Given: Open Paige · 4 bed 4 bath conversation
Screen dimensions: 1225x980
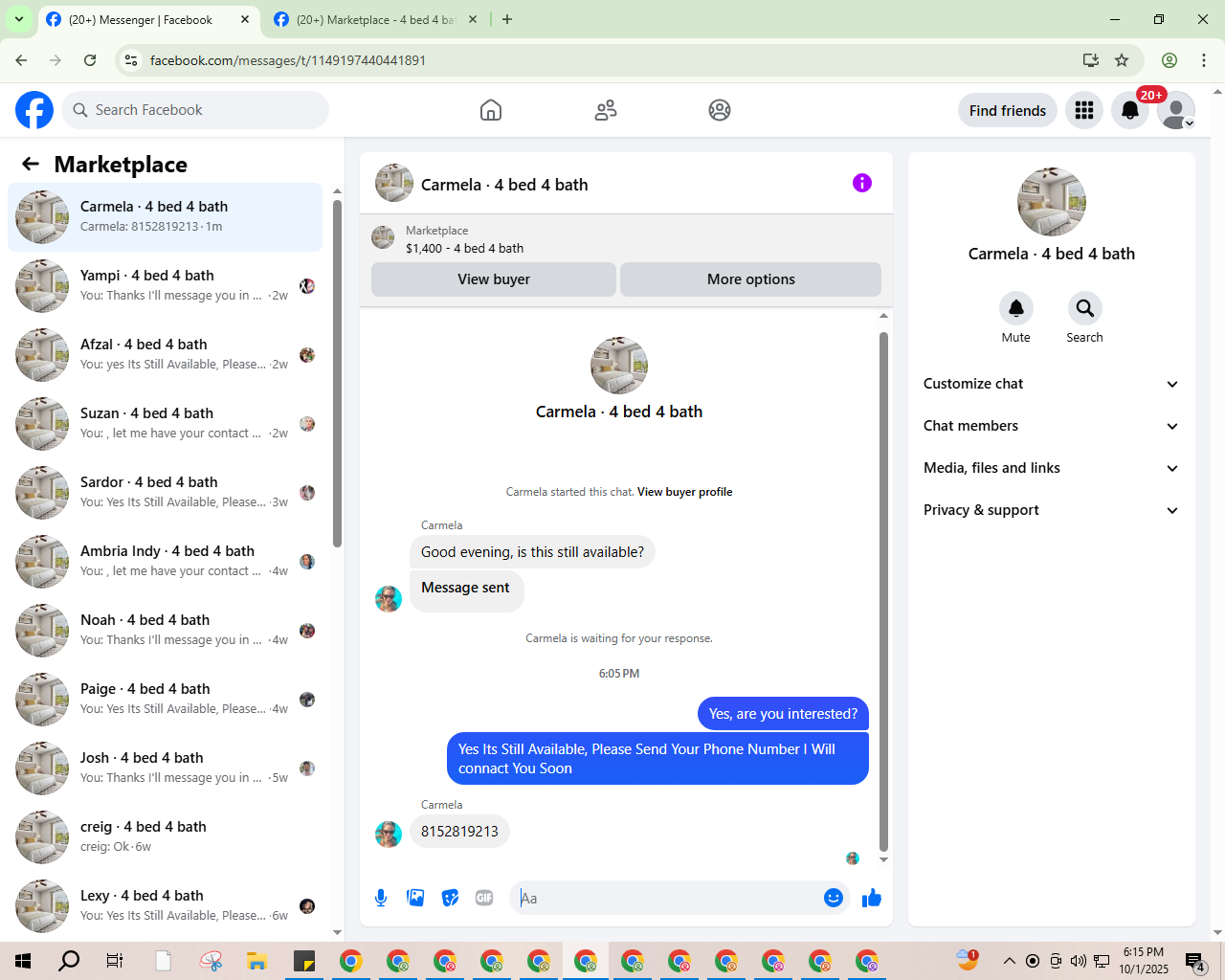Looking at the screenshot, I should 166,700.
